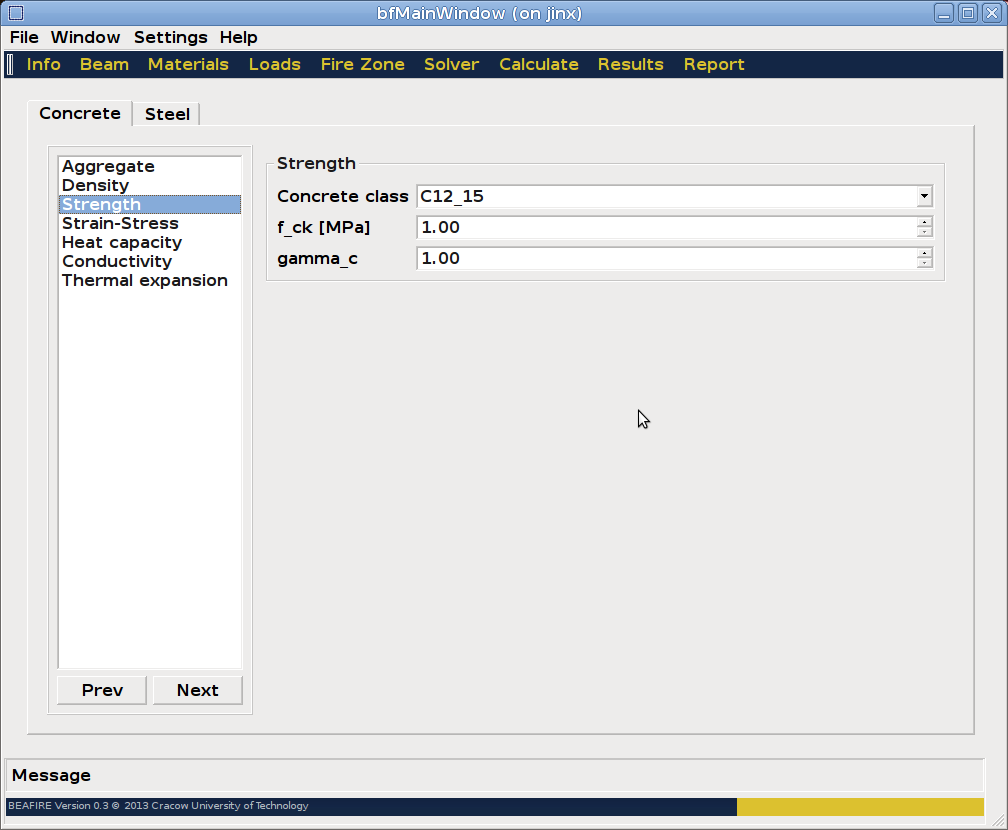This screenshot has width=1008, height=830.
Task: Click the toolbar grip handle left of Info
Action: [10, 65]
